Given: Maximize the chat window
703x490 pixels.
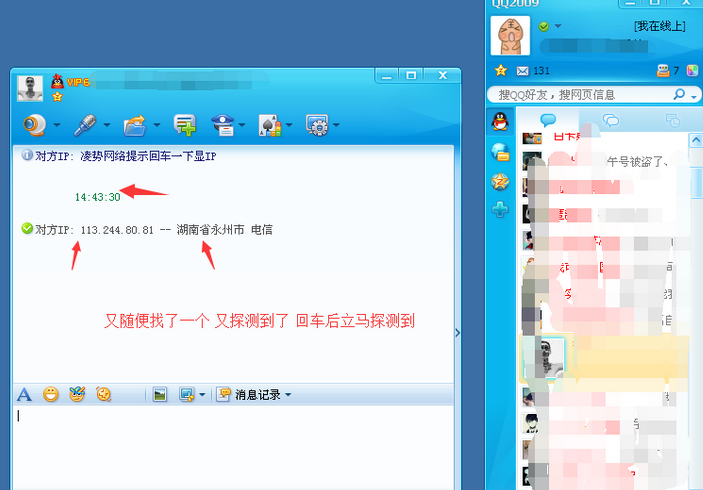Looking at the screenshot, I should 411,75.
